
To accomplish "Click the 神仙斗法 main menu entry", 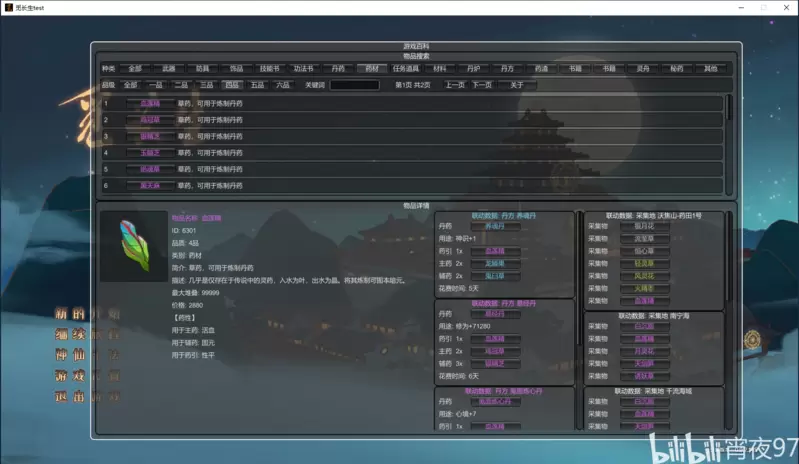I will (x=88, y=355).
